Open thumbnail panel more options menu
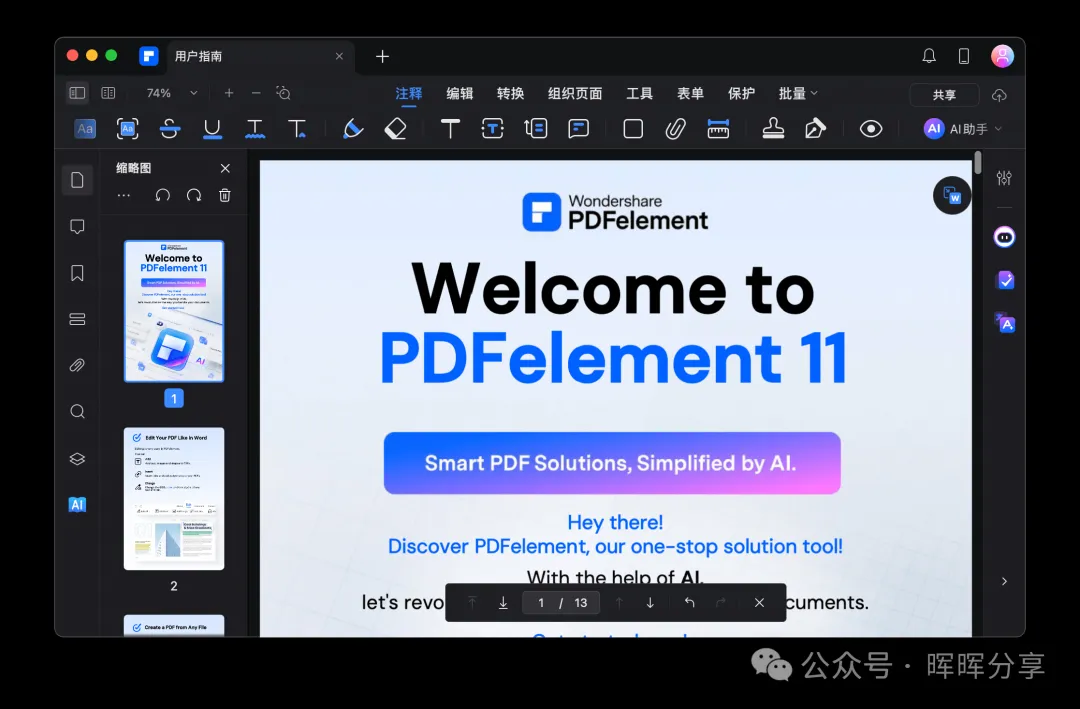This screenshot has width=1080, height=709. [124, 196]
